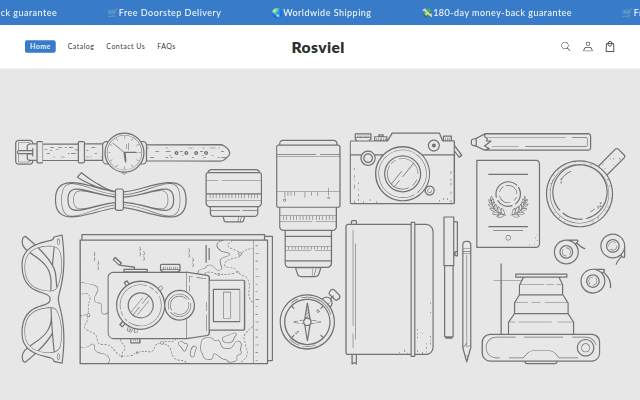
Task: Open the FAQs menu link
Action: pyautogui.click(x=166, y=47)
